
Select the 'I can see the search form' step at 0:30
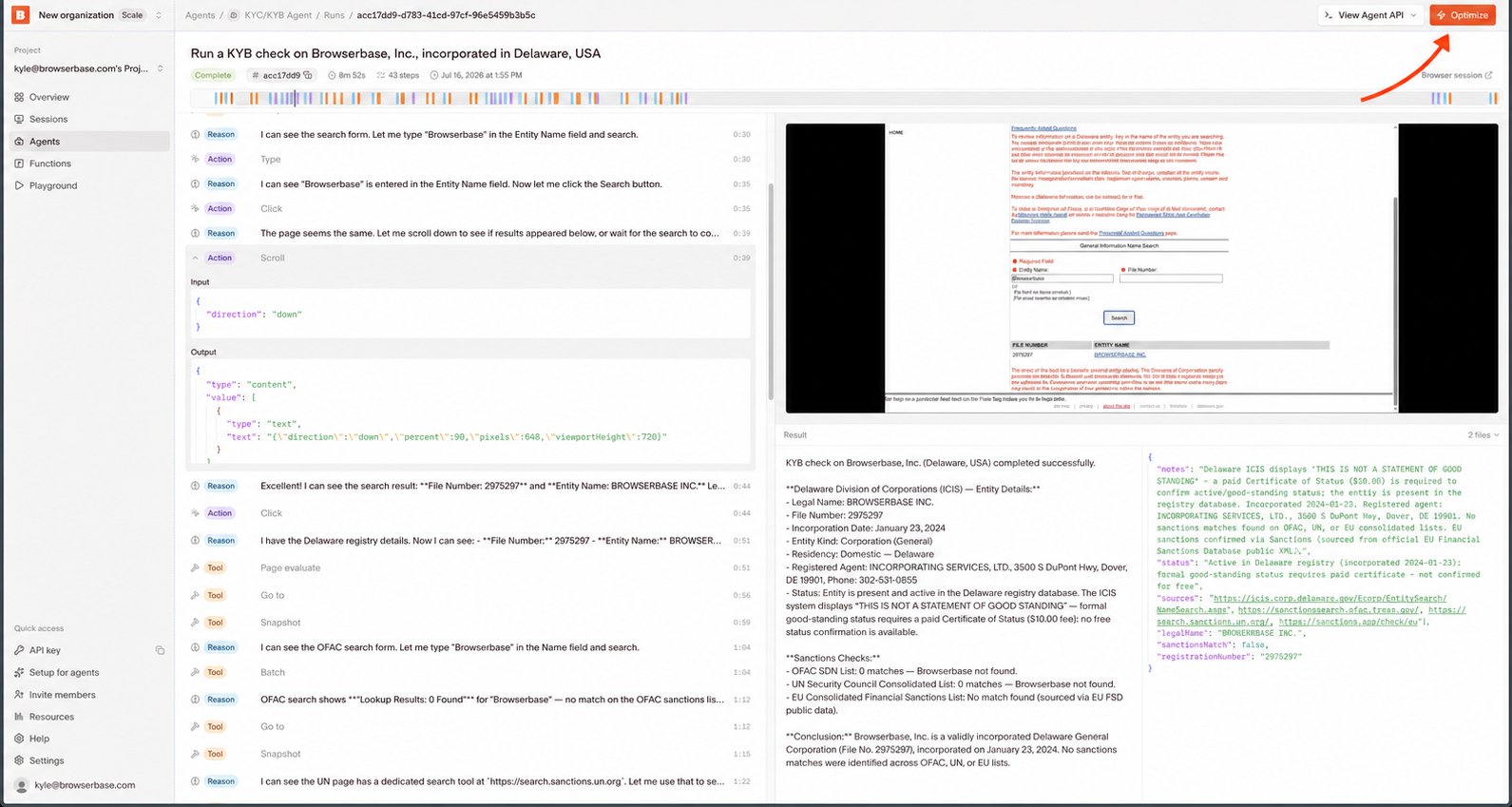472,134
